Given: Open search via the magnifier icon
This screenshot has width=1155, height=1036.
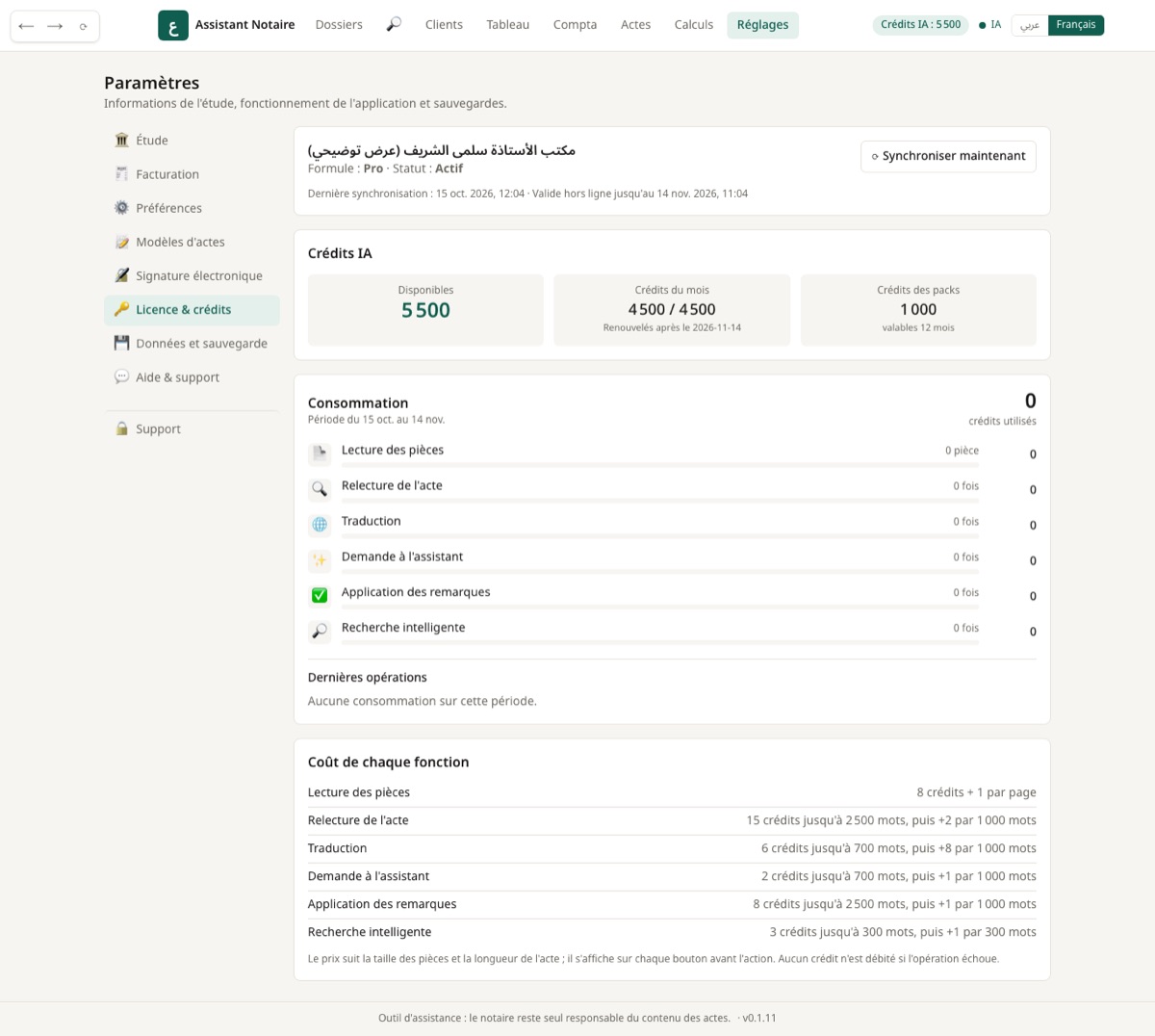Looking at the screenshot, I should point(394,25).
